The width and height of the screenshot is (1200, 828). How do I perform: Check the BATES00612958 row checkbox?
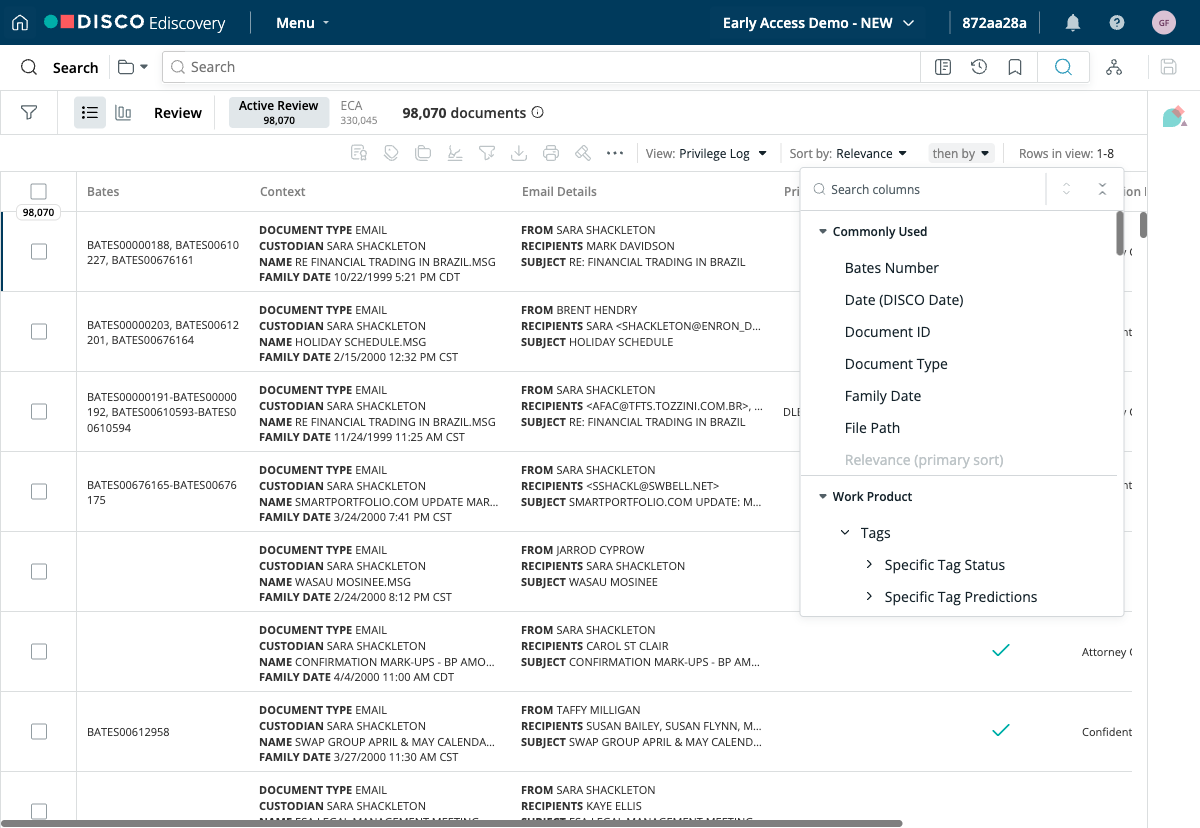(x=38, y=732)
